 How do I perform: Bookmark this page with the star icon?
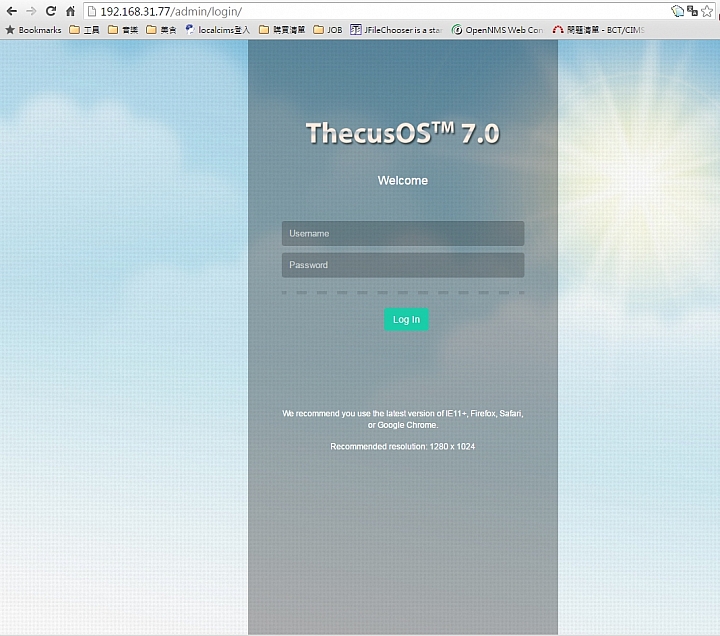pyautogui.click(x=707, y=11)
